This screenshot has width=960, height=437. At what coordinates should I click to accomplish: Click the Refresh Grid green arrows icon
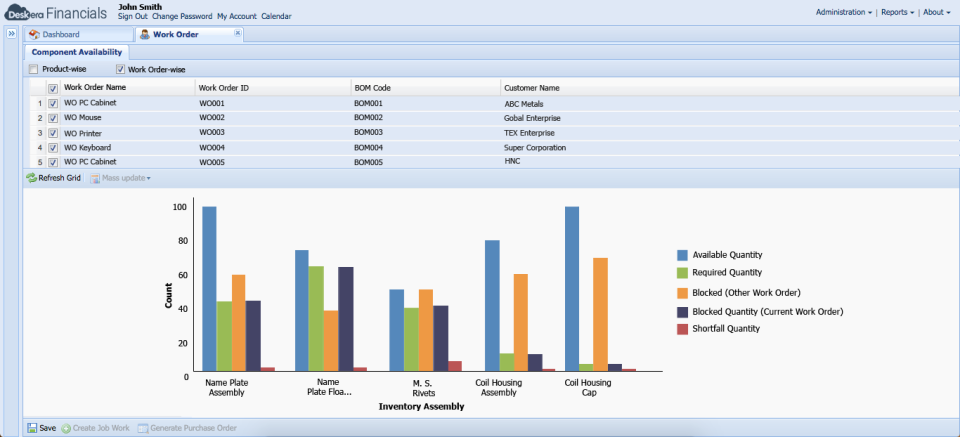[31, 178]
